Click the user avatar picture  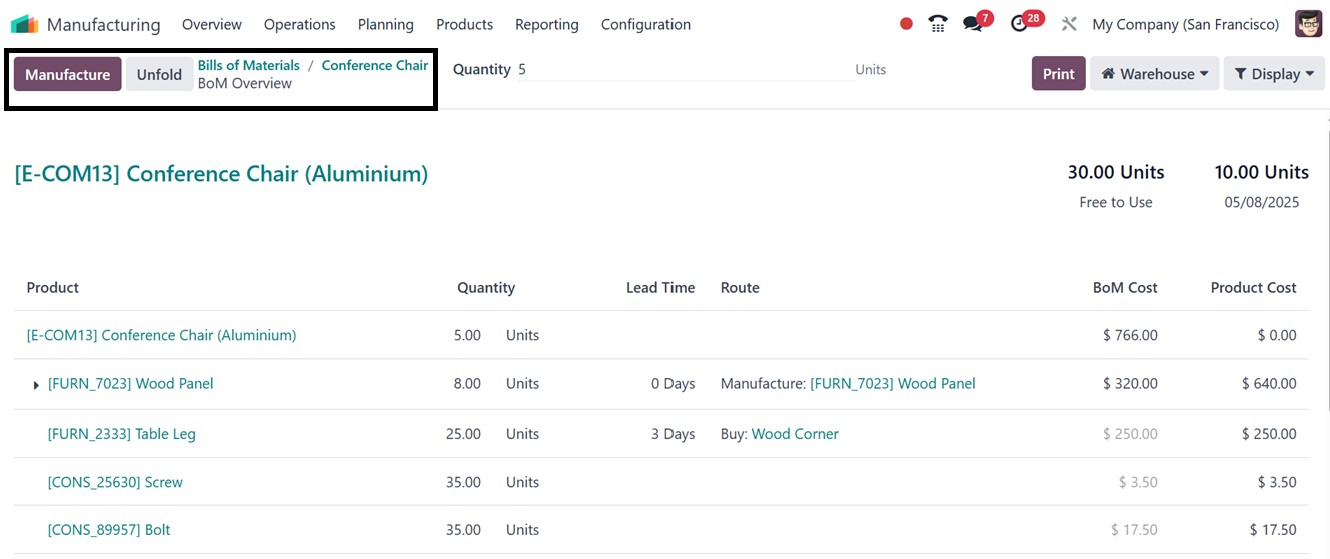pyautogui.click(x=1308, y=24)
